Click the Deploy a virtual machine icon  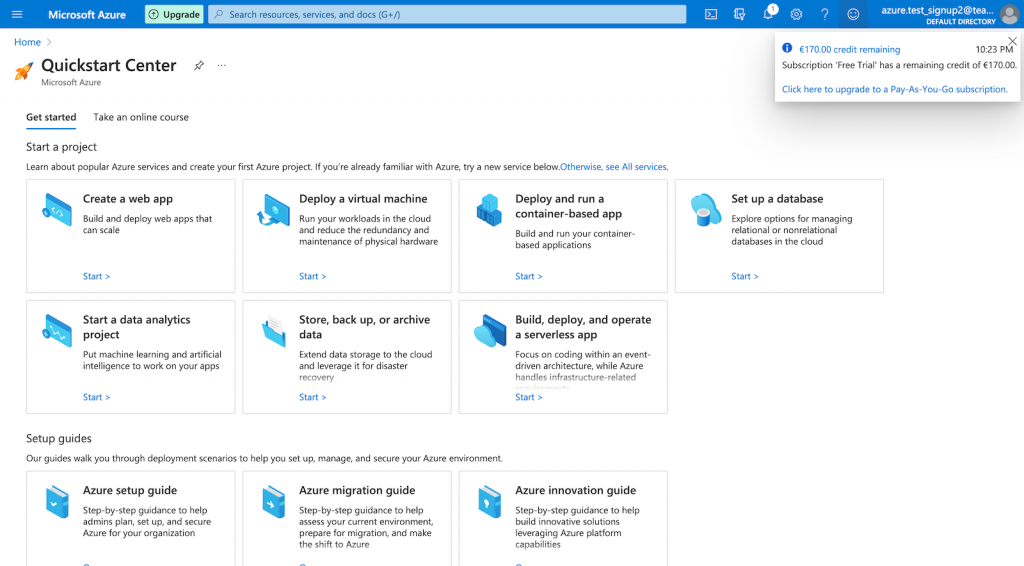pos(274,210)
